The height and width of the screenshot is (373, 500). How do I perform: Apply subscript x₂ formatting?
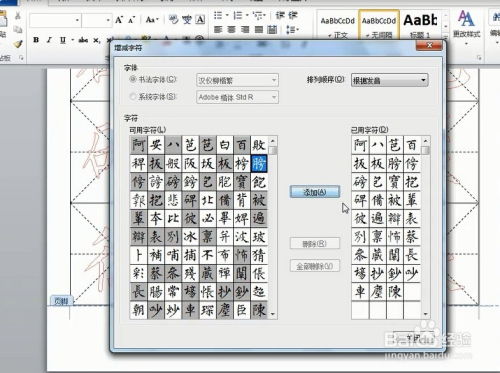96,40
